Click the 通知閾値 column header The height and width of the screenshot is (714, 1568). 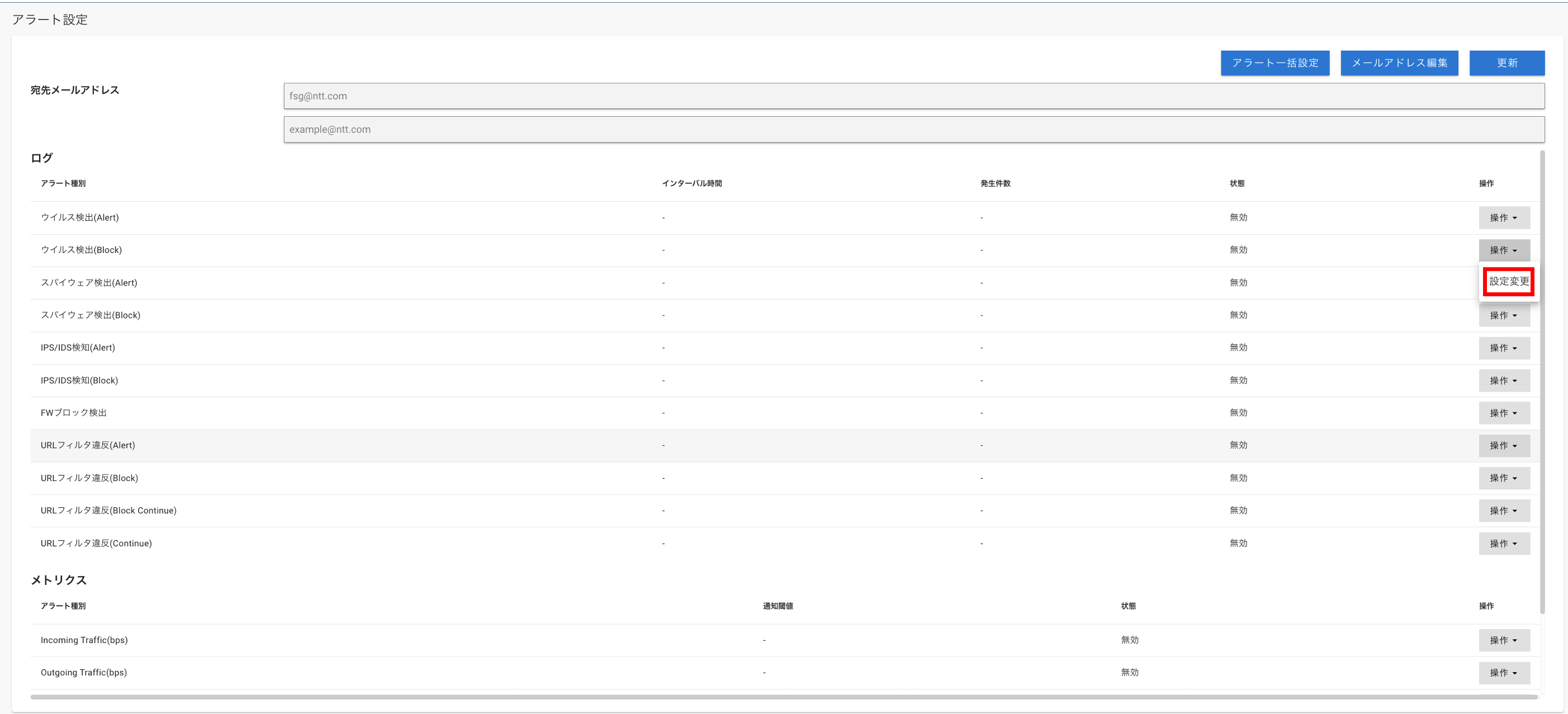click(x=778, y=606)
